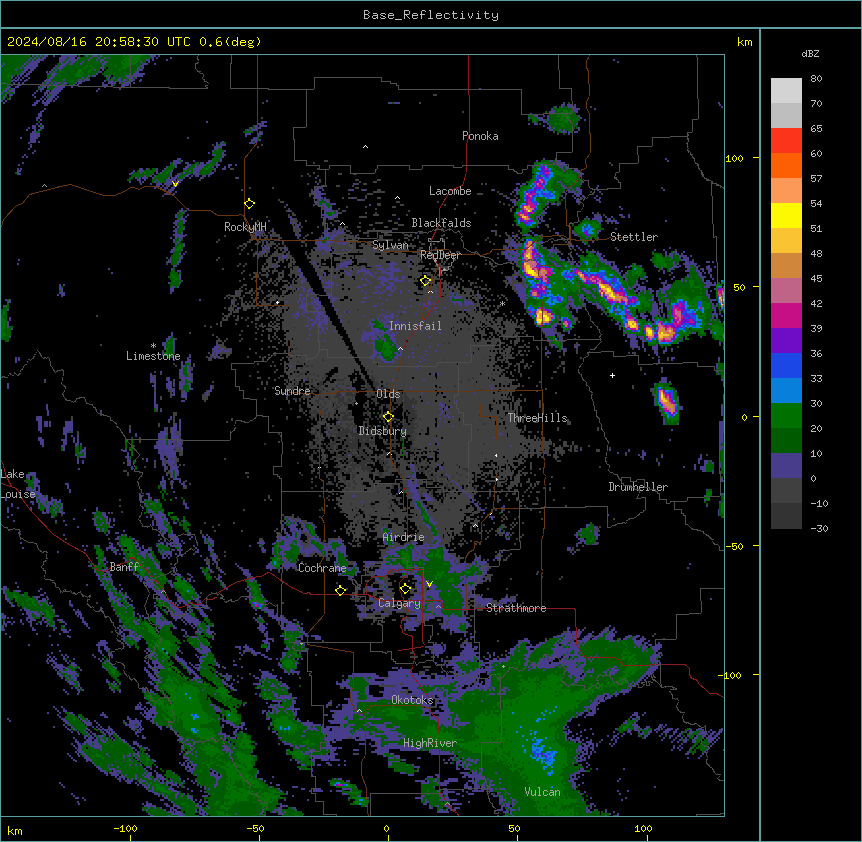The image size is (862, 842).
Task: Click the RedDeer city label
Action: click(440, 255)
